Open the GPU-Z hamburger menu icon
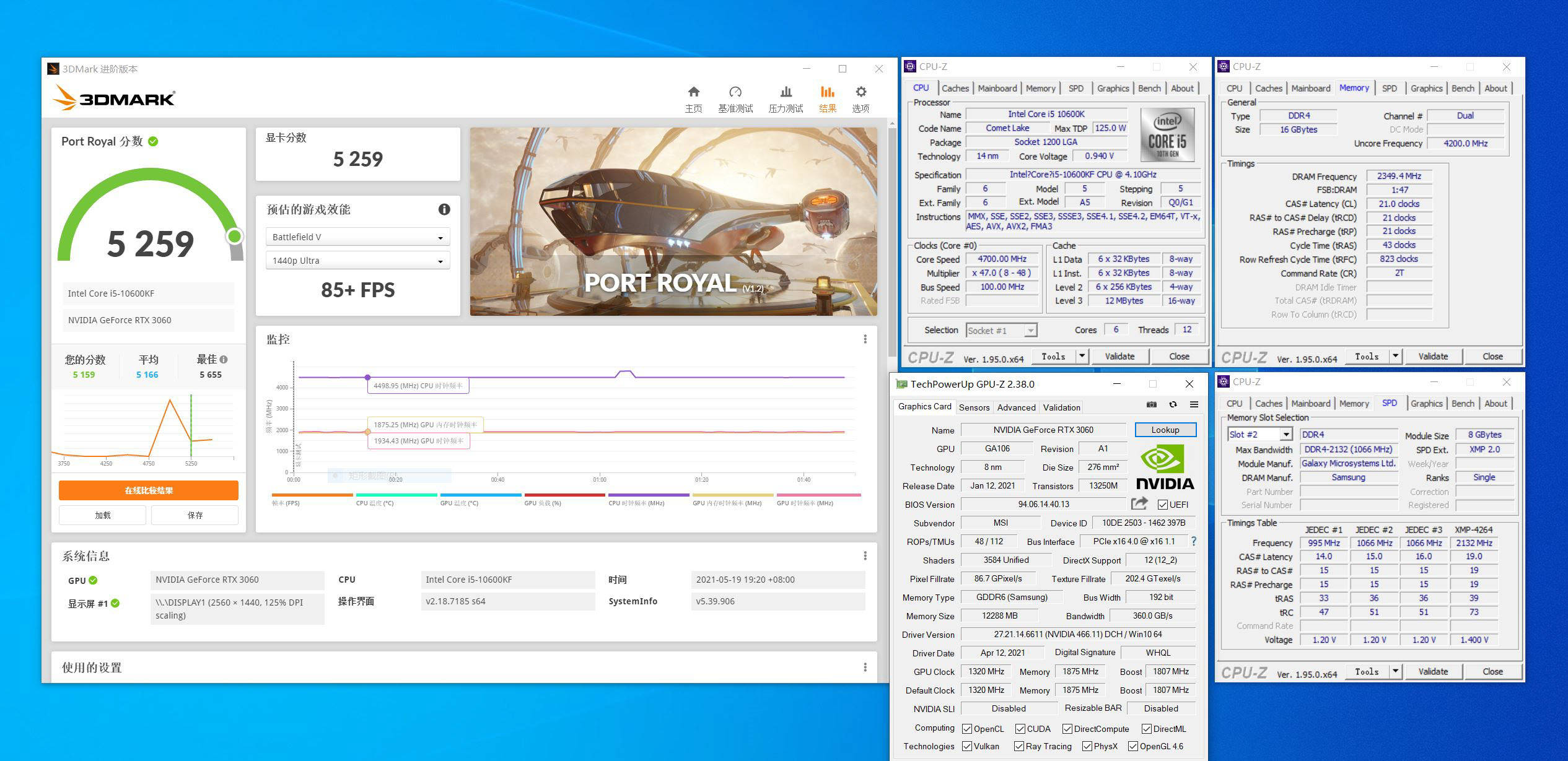 pos(1194,404)
